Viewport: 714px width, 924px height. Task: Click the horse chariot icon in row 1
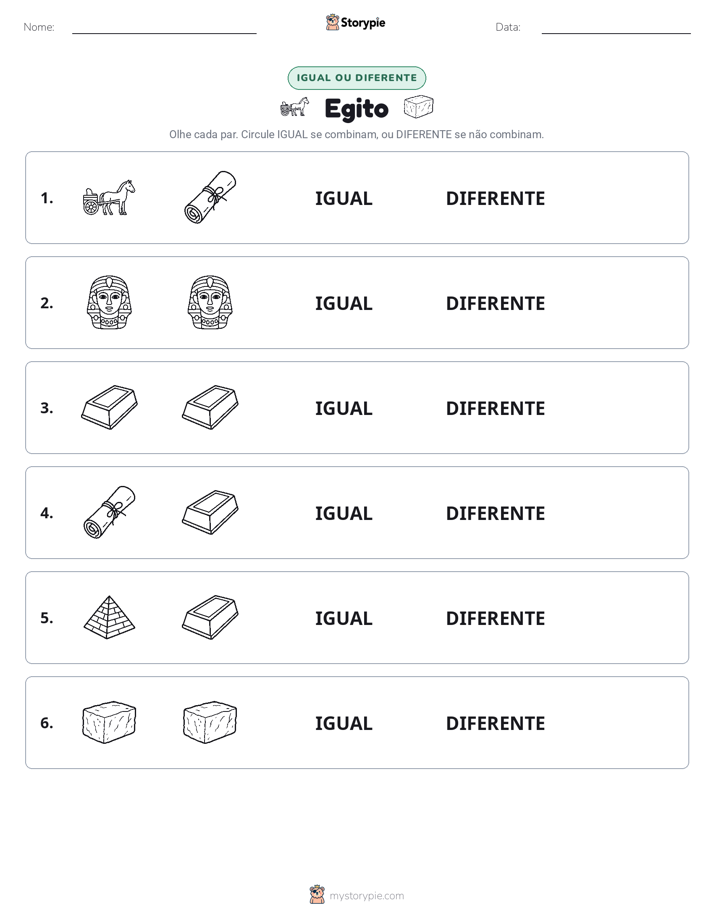coord(109,197)
